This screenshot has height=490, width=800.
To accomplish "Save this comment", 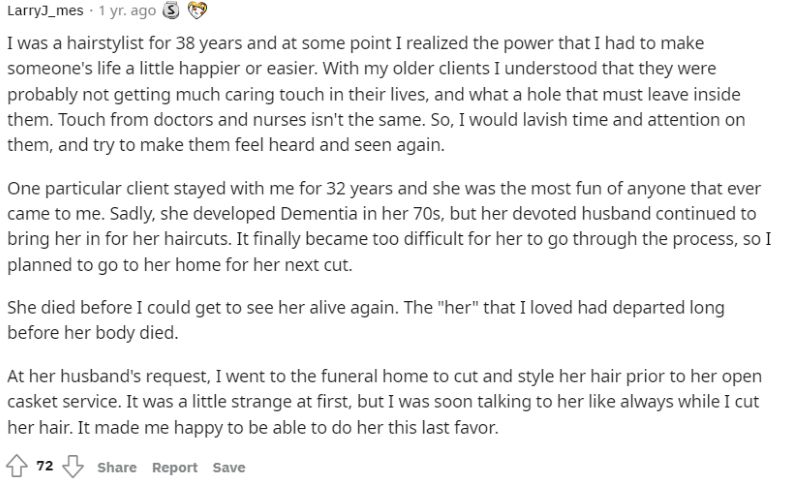I will pyautogui.click(x=228, y=468).
